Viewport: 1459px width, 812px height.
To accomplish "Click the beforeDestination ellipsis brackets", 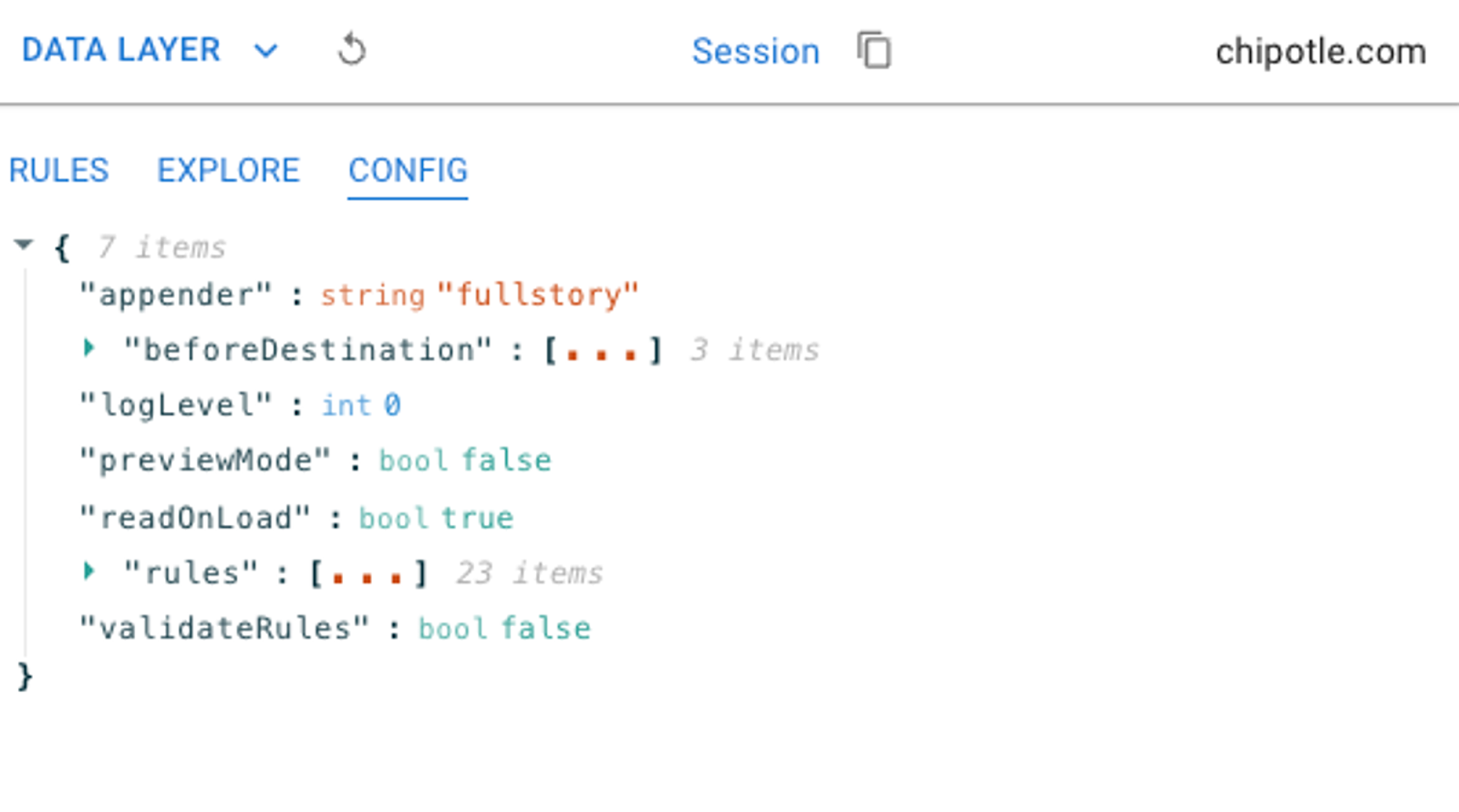I will click(602, 351).
